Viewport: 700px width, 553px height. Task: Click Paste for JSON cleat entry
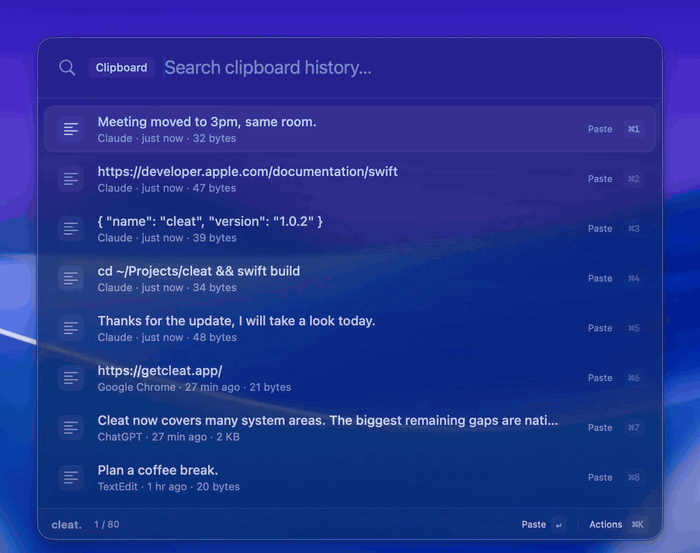pyautogui.click(x=600, y=229)
